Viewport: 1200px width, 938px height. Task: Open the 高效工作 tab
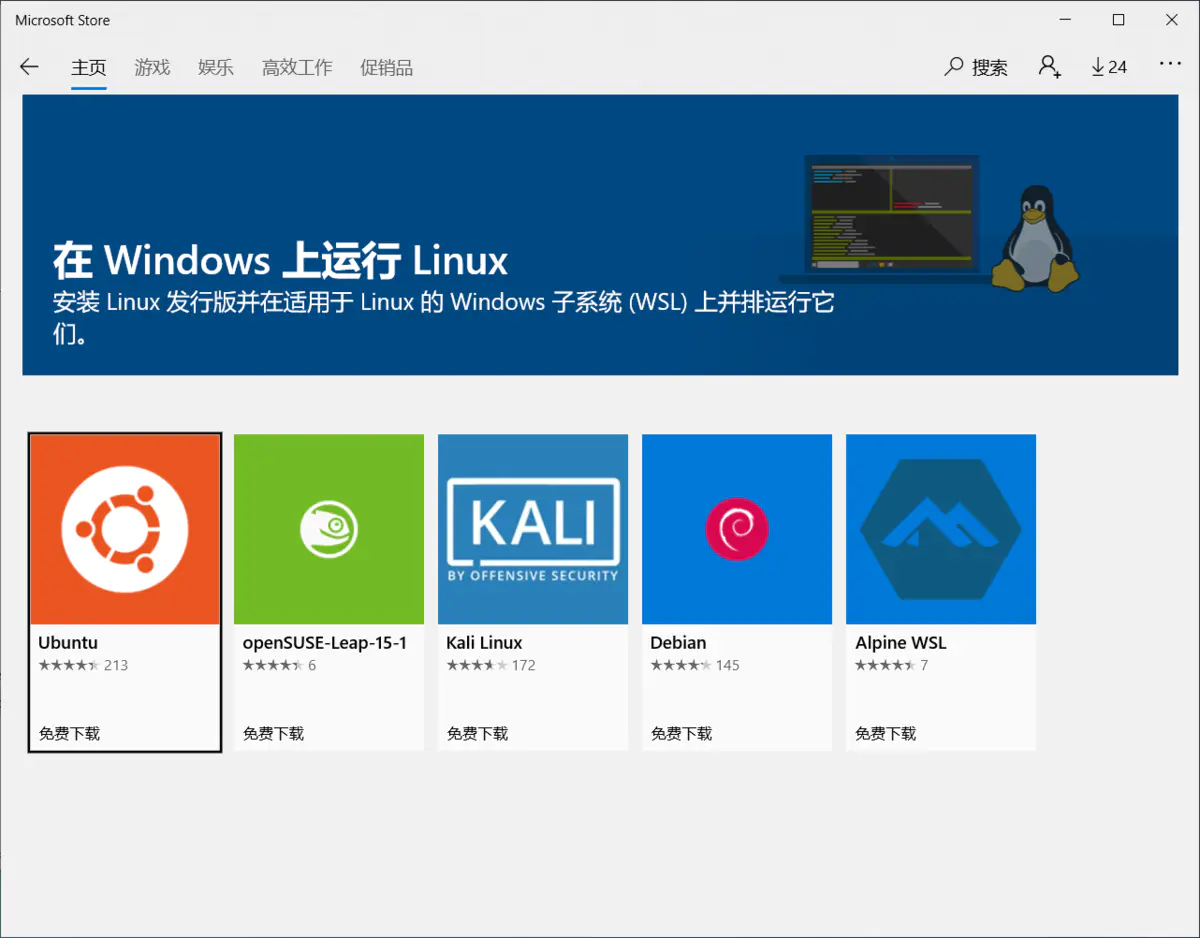(297, 68)
